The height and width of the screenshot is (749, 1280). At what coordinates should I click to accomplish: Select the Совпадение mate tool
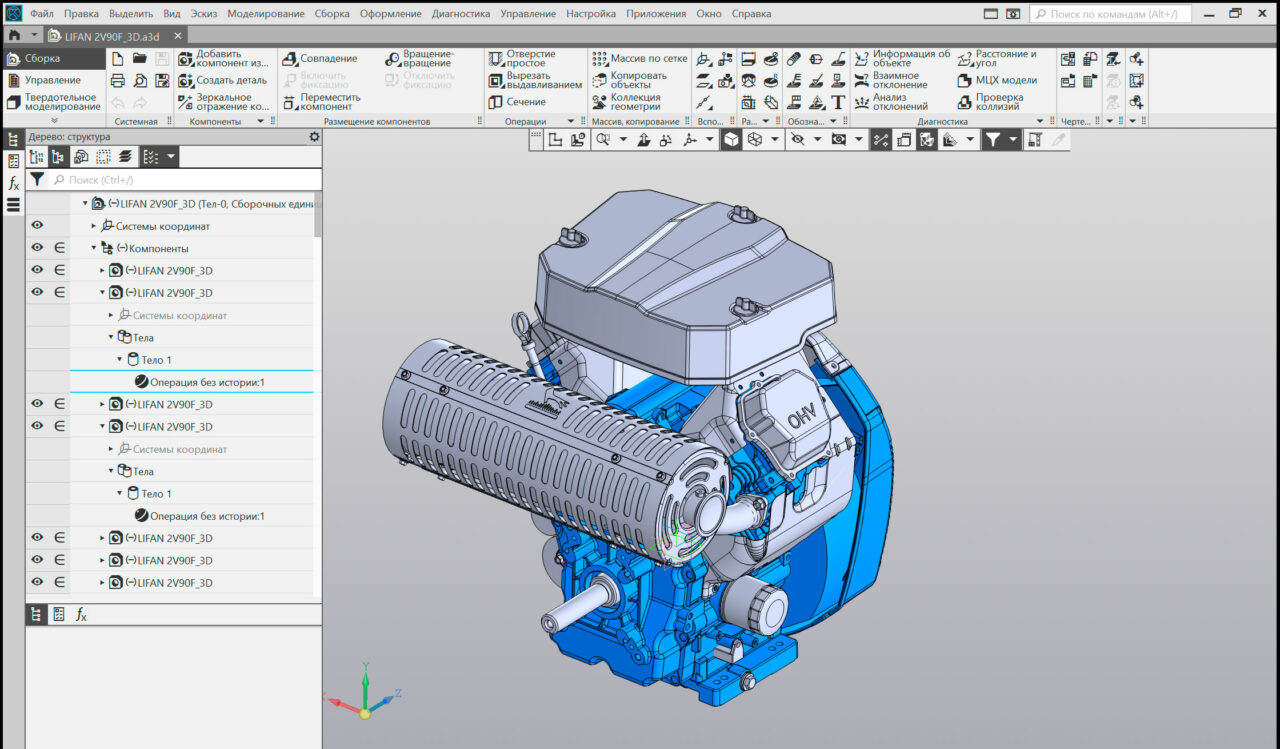click(320, 59)
